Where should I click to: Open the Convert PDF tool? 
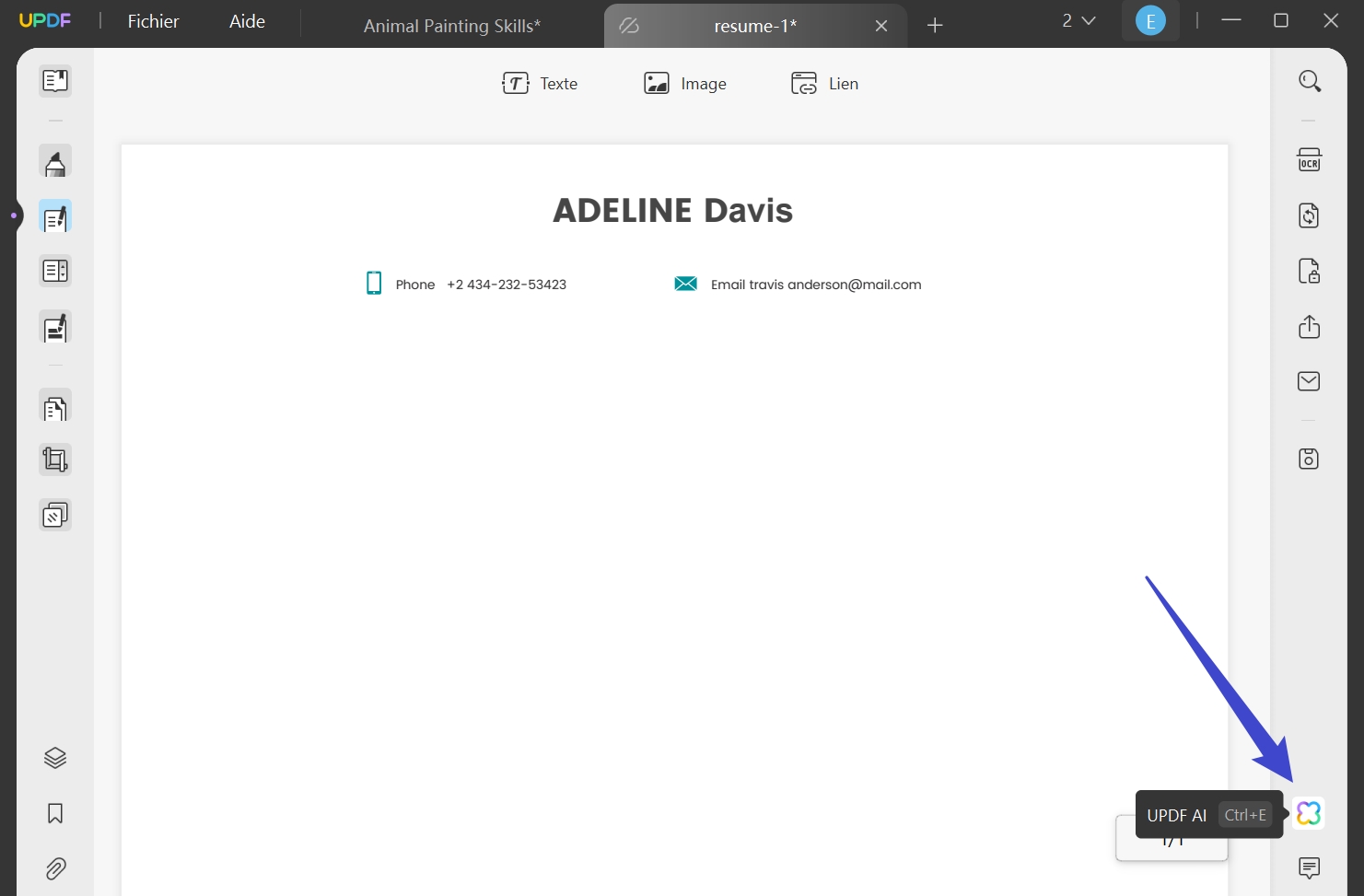(x=1309, y=215)
